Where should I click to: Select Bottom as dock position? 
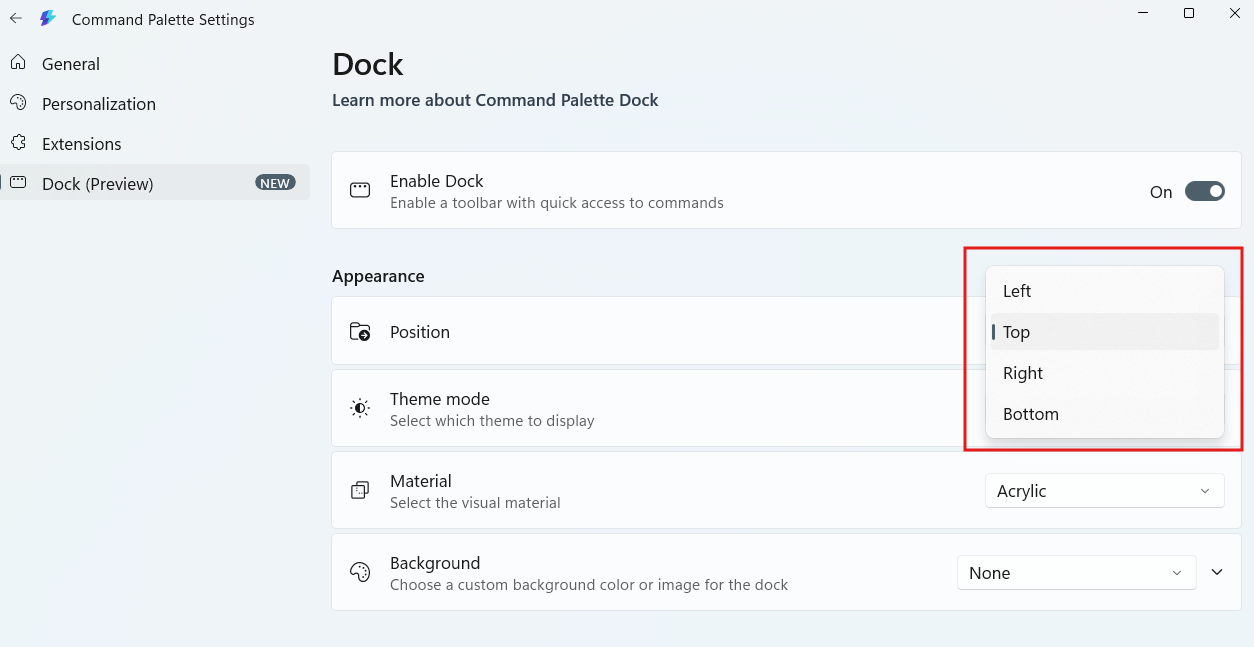click(x=1030, y=413)
